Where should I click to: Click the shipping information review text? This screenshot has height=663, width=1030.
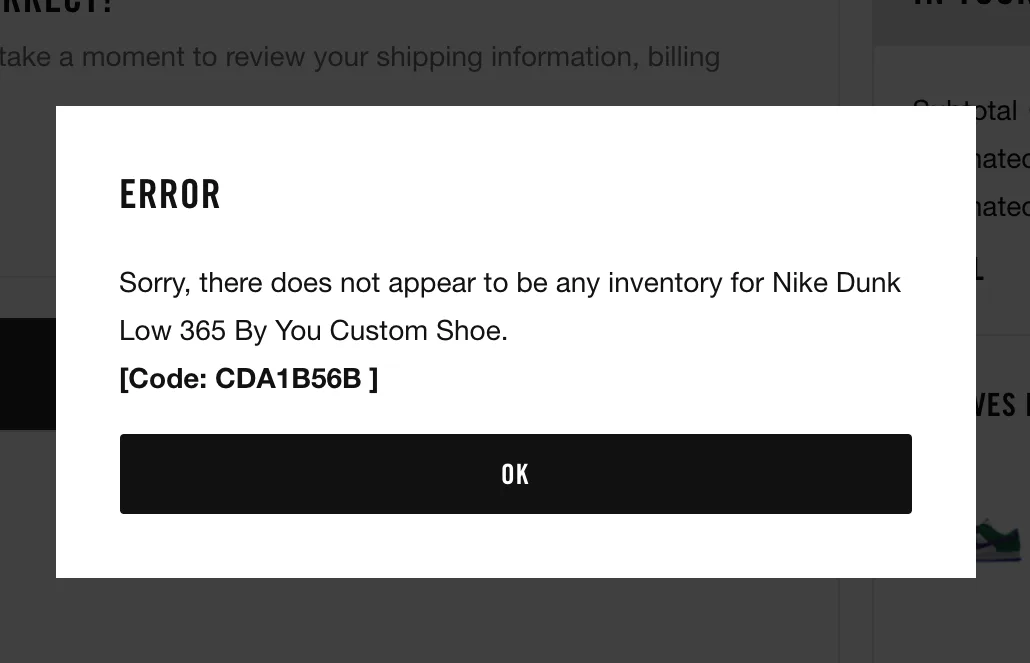click(360, 57)
